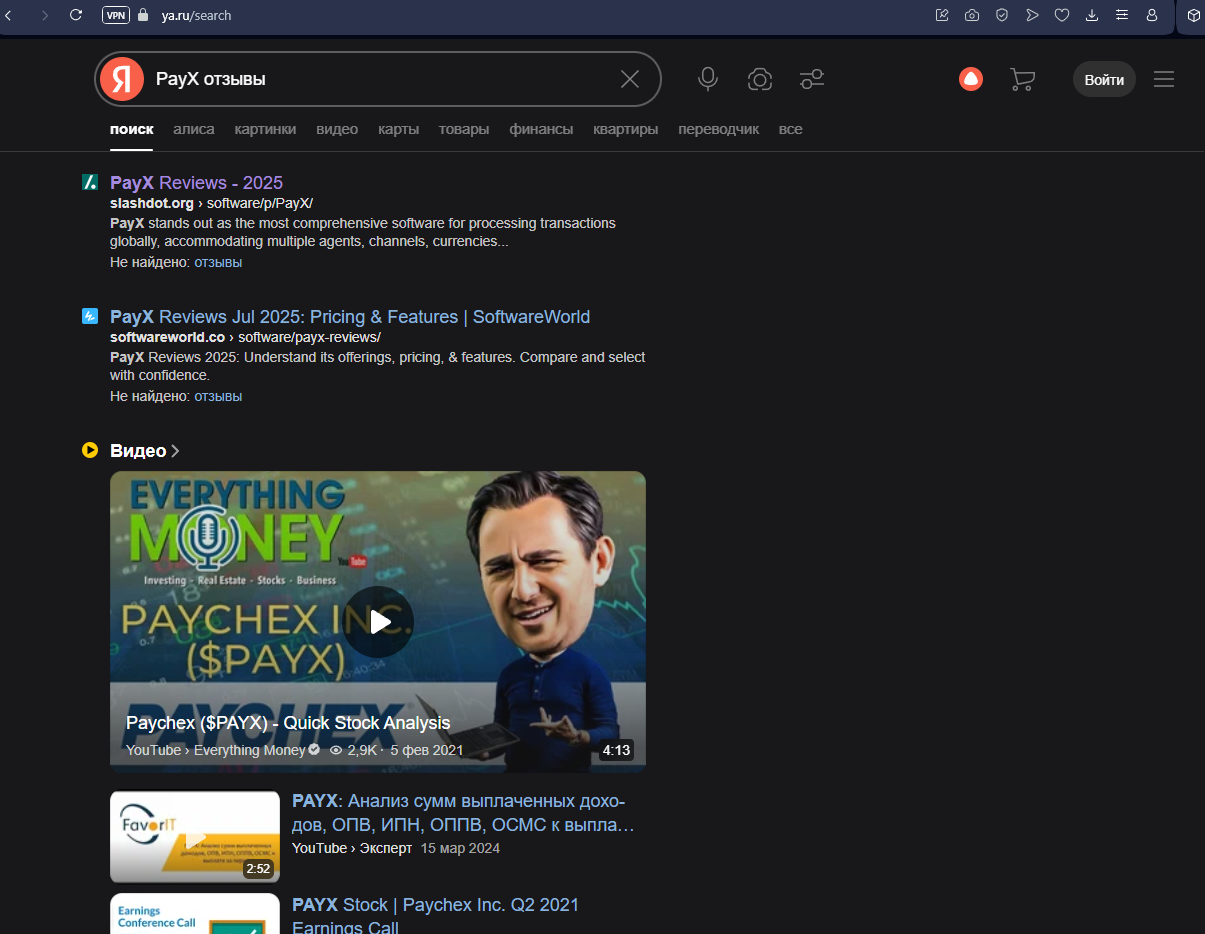This screenshot has width=1205, height=934.
Task: Open the Earnings Conference Call thumbnail
Action: point(195,914)
